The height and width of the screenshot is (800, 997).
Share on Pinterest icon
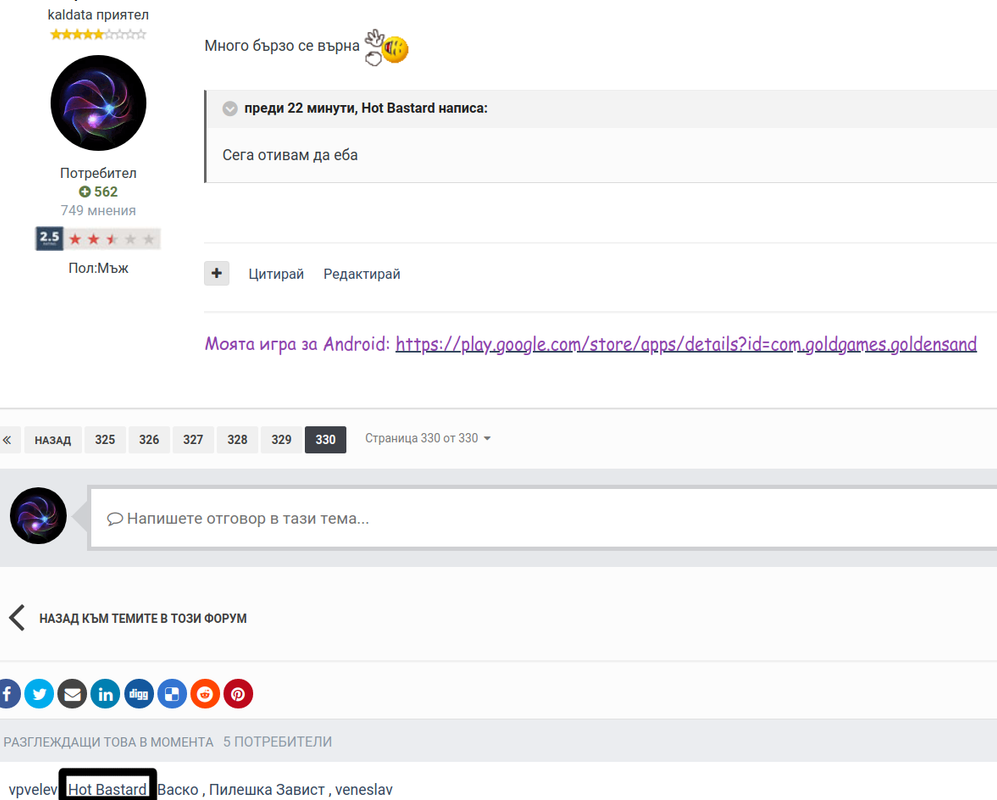238,694
